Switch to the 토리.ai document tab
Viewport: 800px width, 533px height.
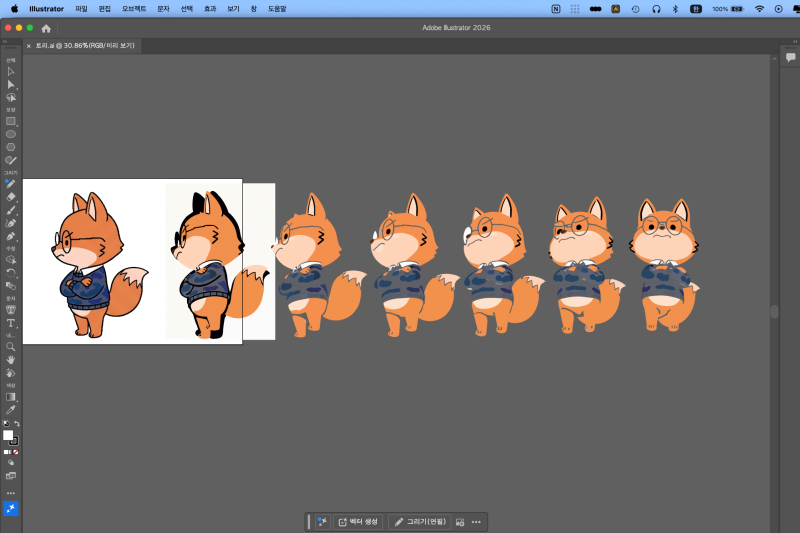85,45
